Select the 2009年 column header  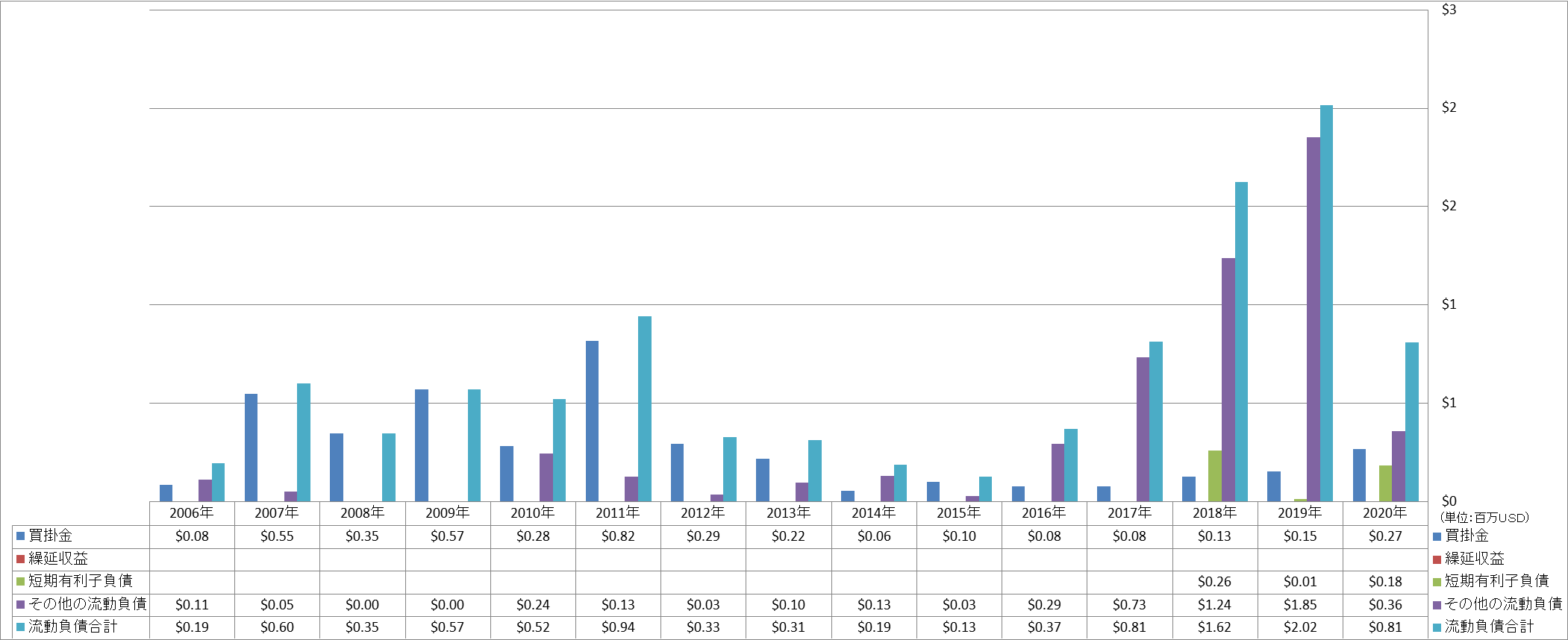click(447, 512)
